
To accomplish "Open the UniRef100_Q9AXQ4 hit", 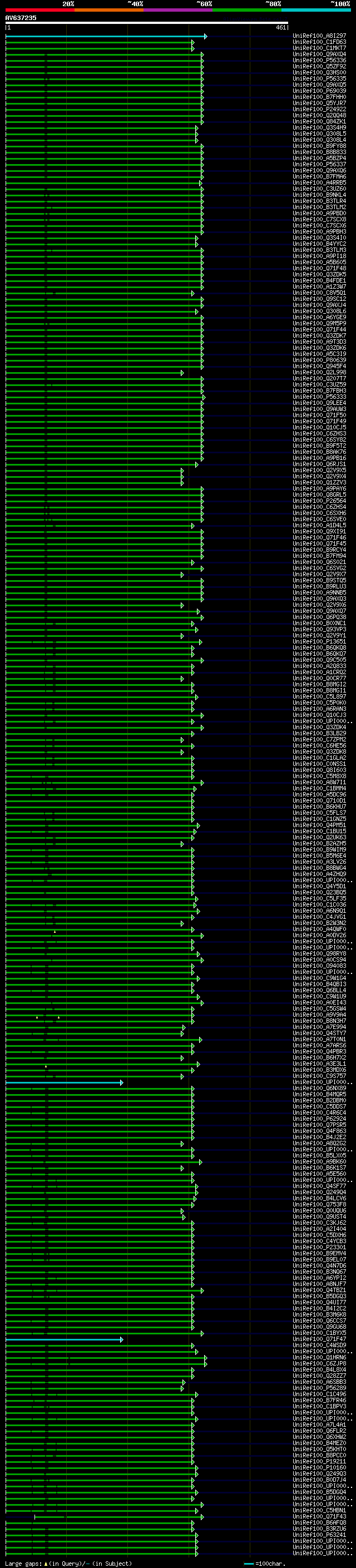I will pos(319,54).
